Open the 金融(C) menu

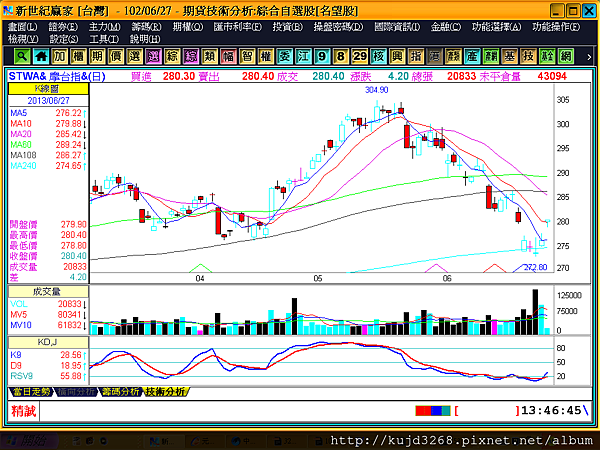pyautogui.click(x=446, y=27)
